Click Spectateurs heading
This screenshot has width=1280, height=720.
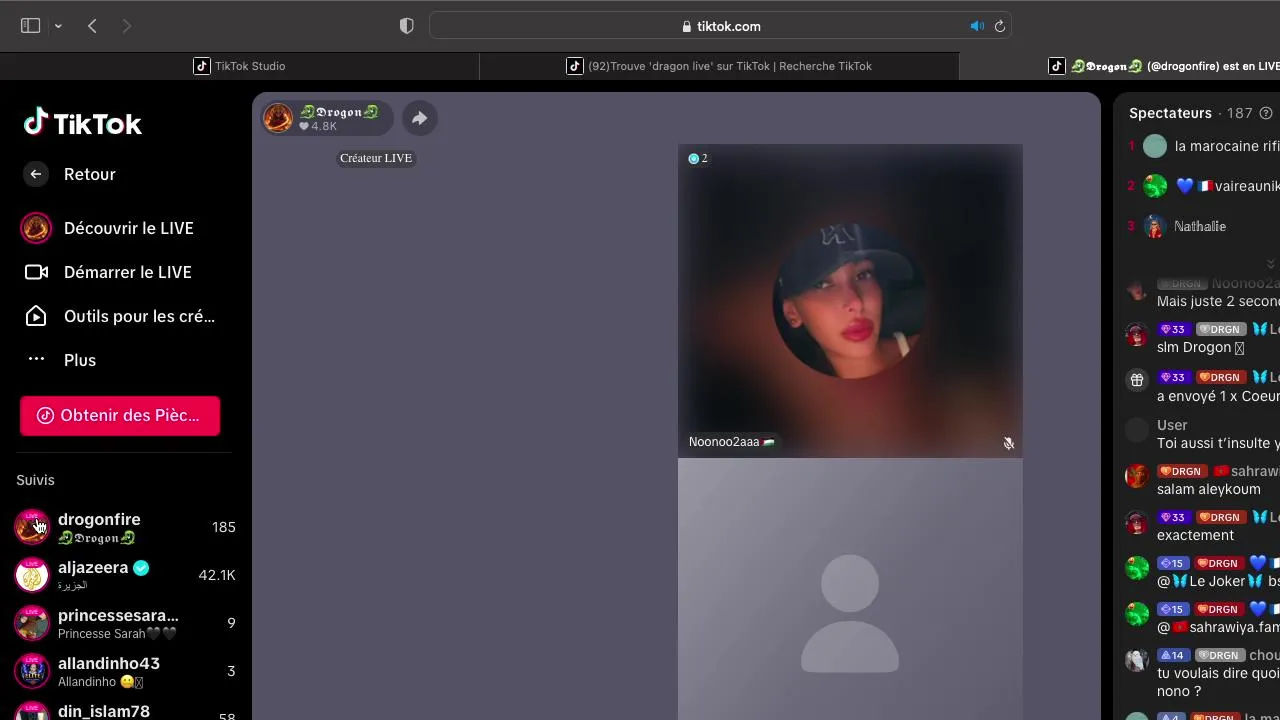(1170, 113)
